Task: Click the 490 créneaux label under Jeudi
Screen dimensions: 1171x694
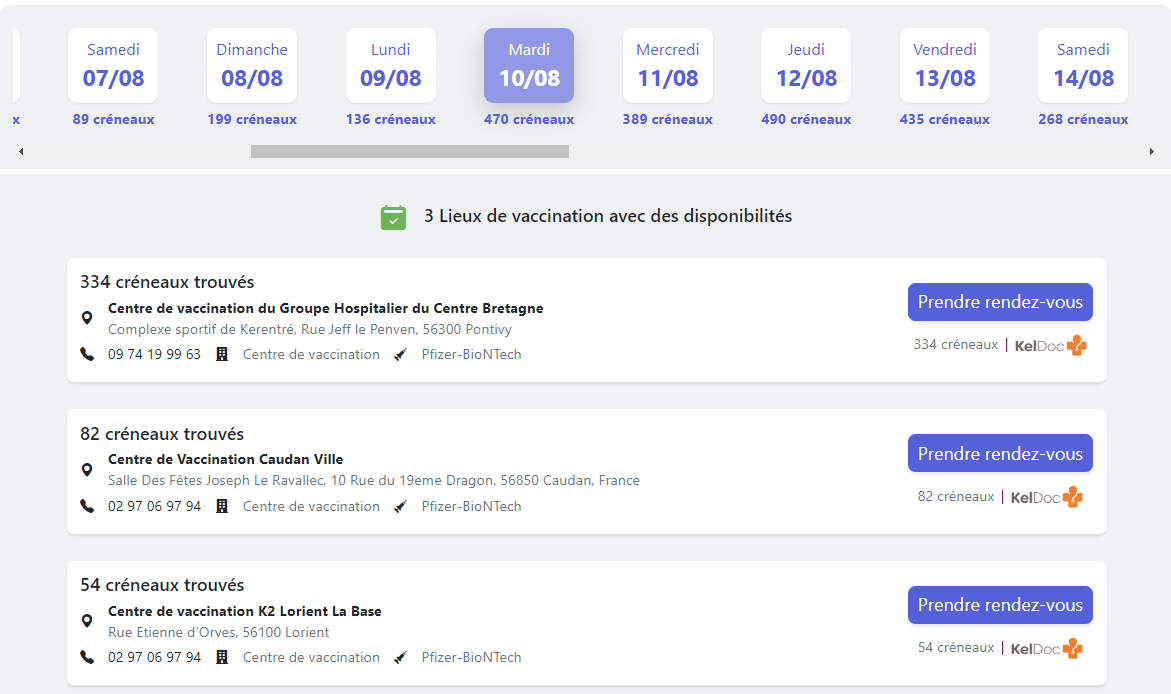Action: (x=806, y=120)
